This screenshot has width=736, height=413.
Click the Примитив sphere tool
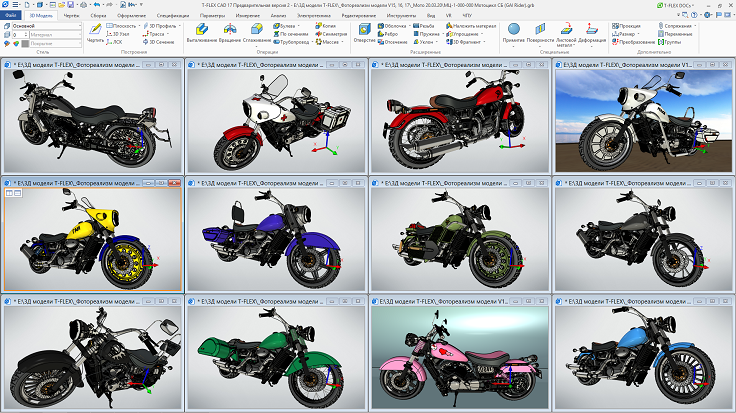(x=514, y=33)
